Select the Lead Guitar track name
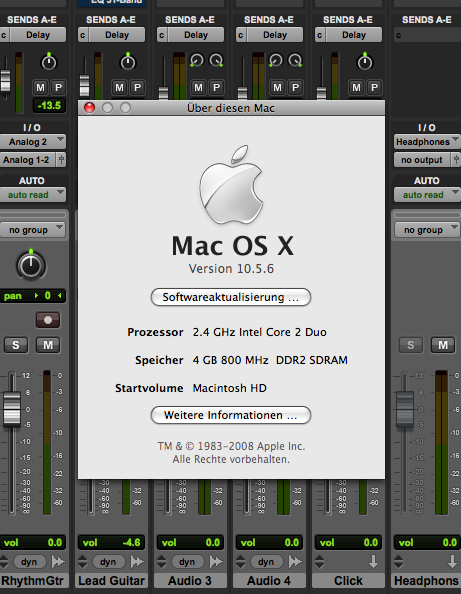Screen dimensions: 461x594 pyautogui.click(x=111, y=580)
